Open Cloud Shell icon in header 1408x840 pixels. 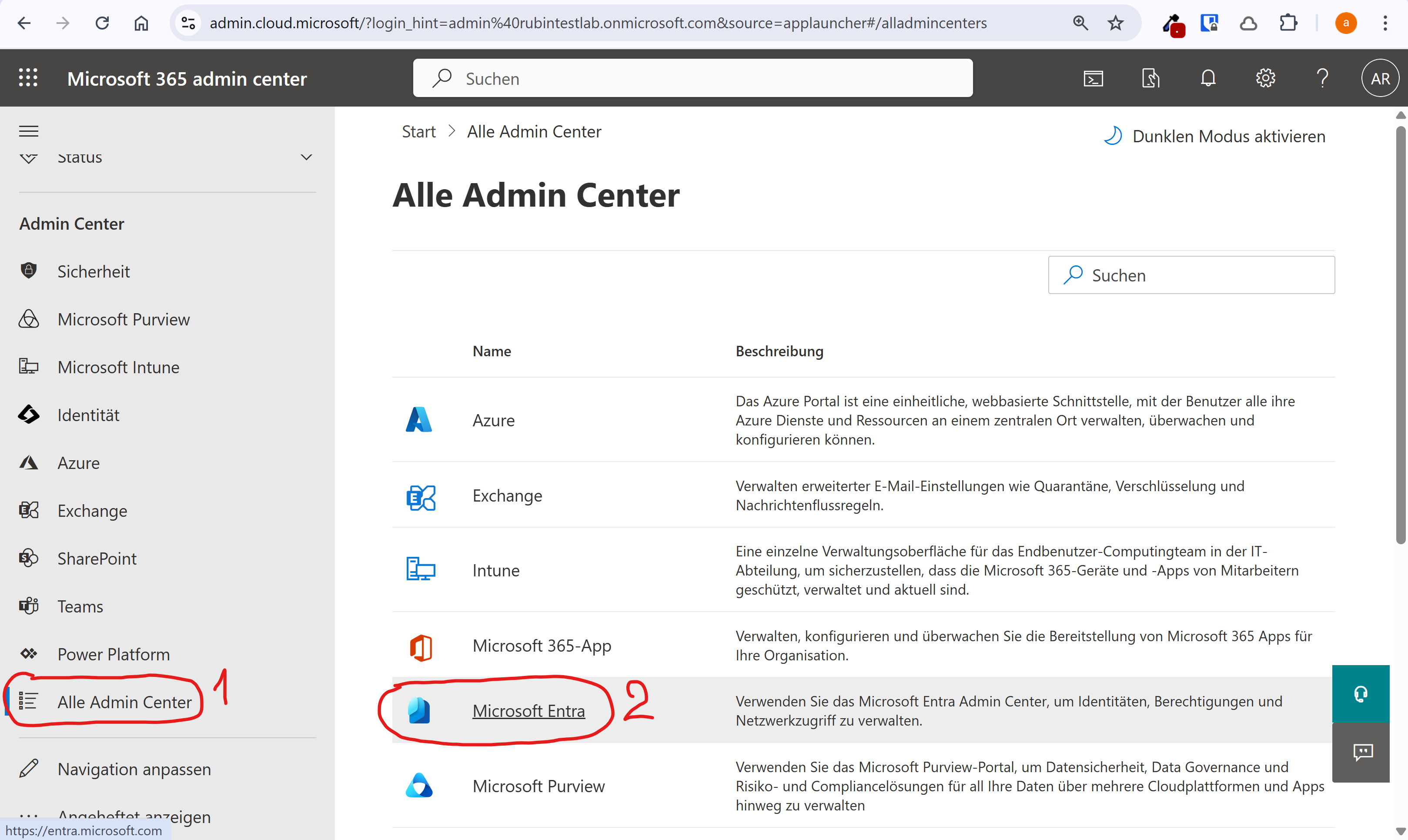(x=1093, y=78)
